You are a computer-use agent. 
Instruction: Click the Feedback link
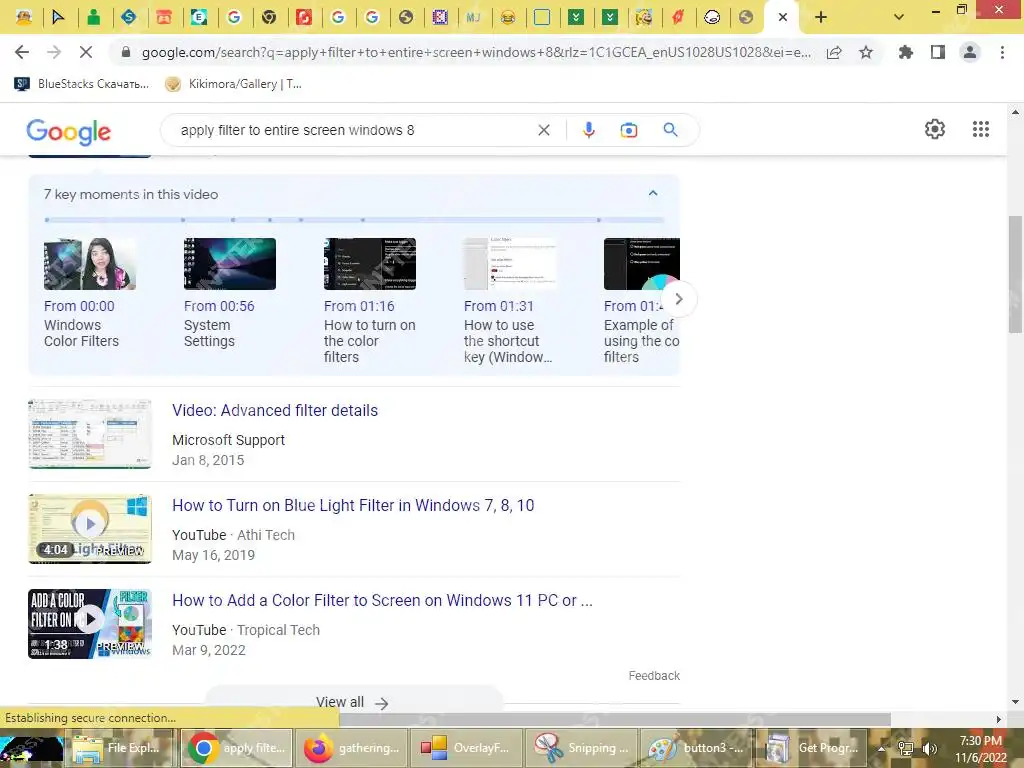coord(654,676)
